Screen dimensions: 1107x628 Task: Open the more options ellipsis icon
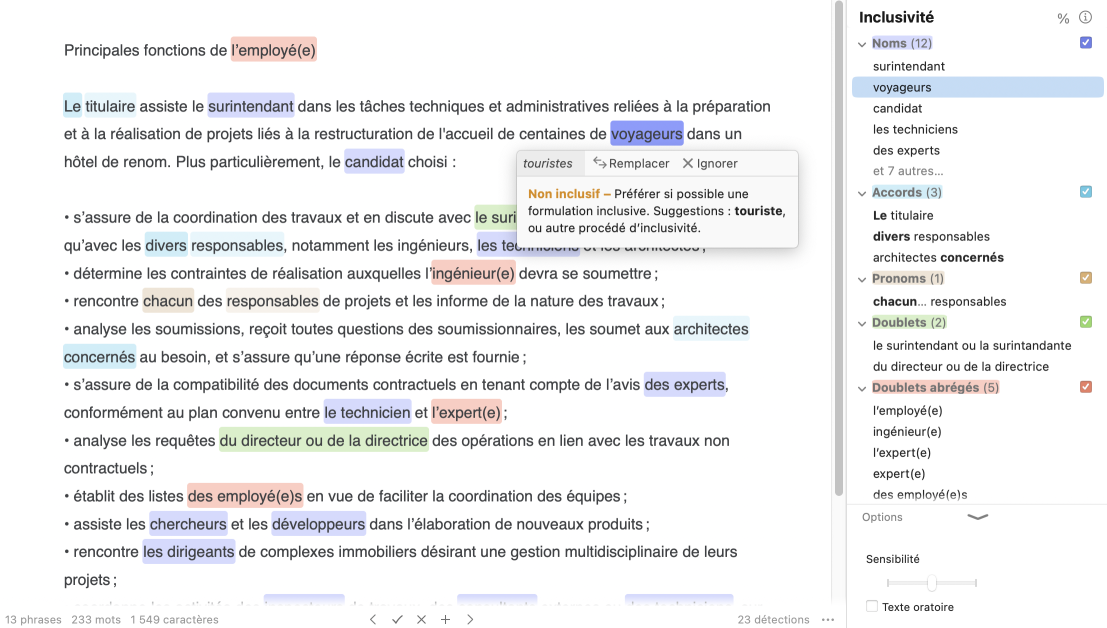[x=827, y=620]
